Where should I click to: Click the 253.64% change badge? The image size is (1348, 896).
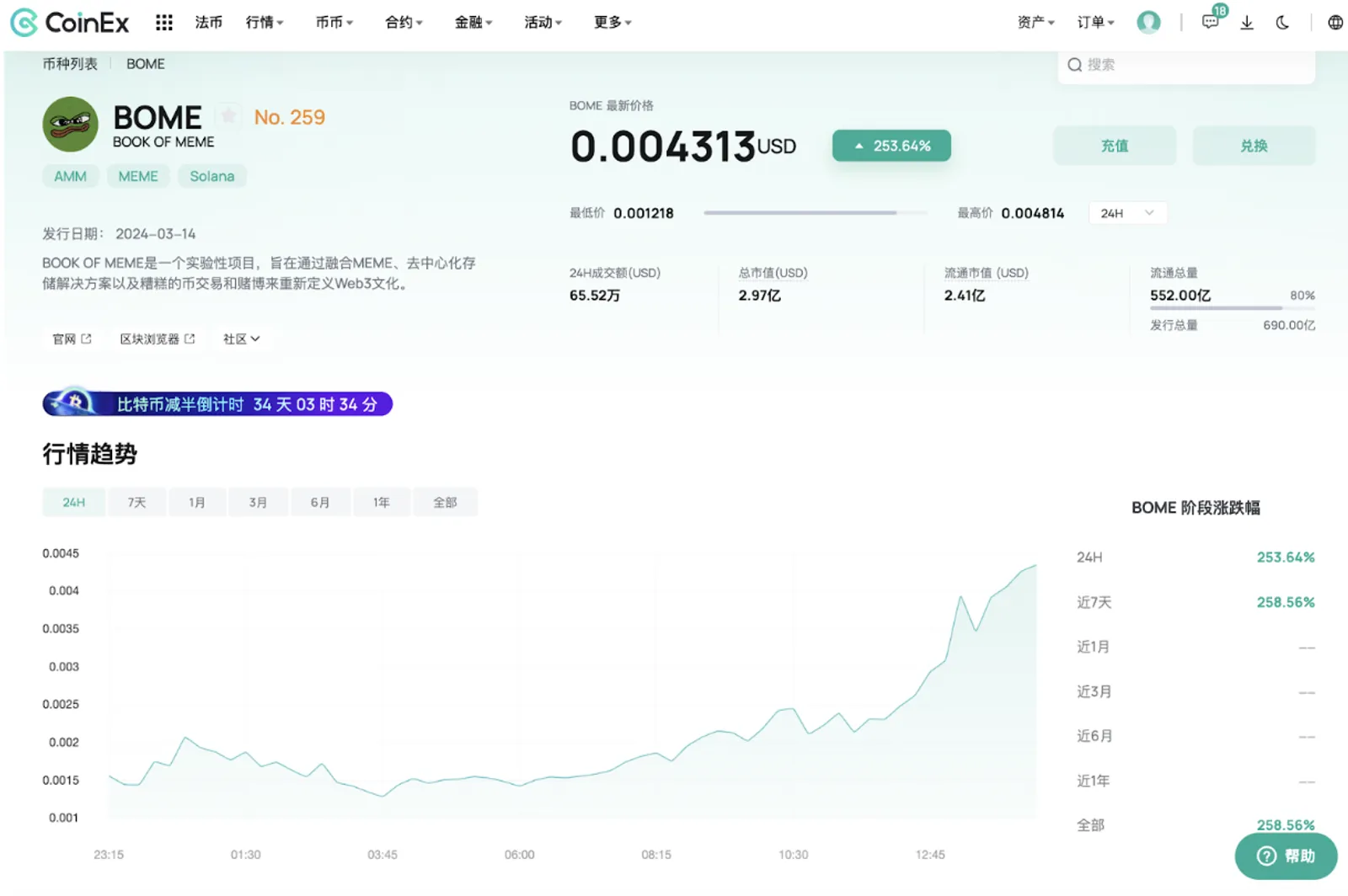click(x=891, y=146)
